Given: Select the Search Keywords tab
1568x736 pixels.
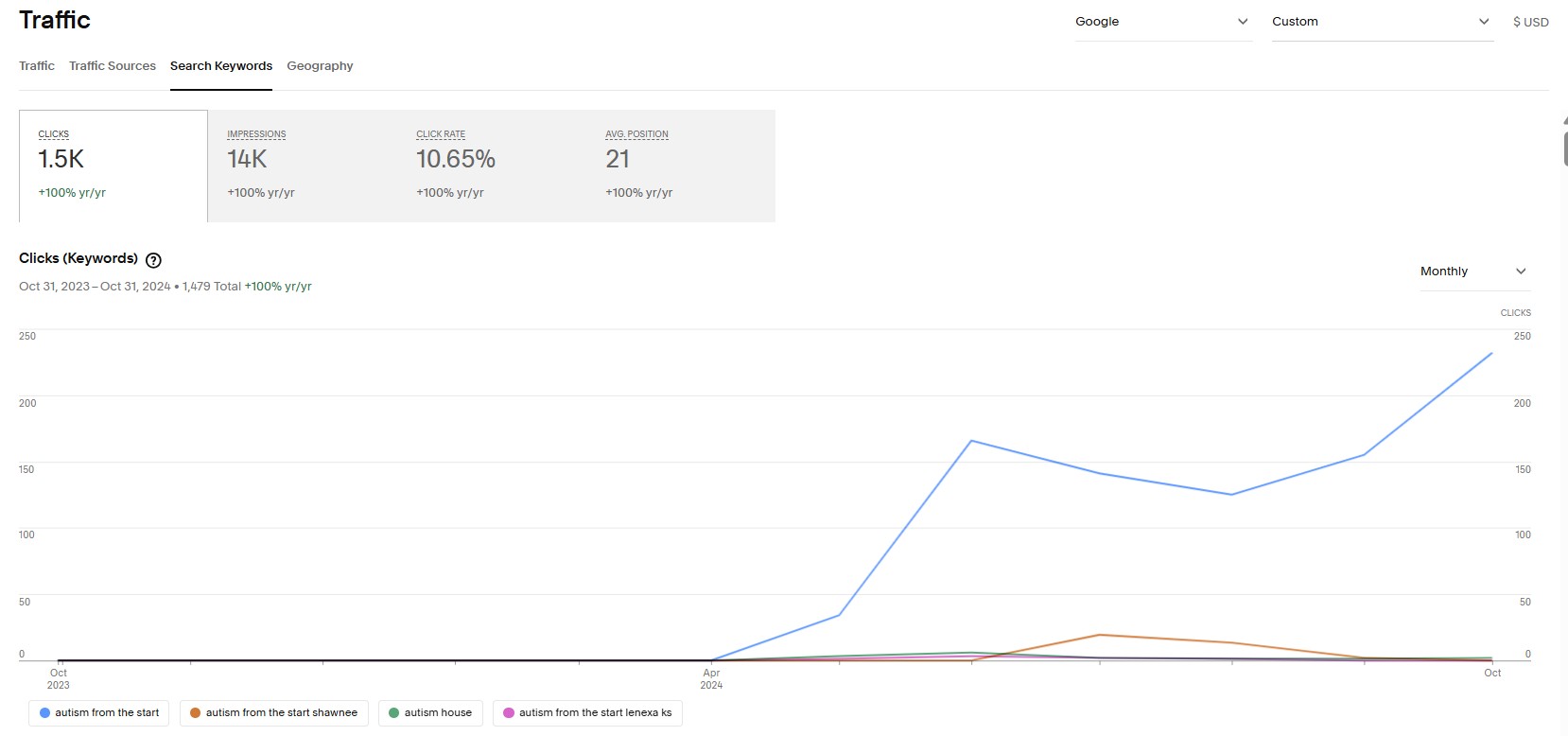Looking at the screenshot, I should [x=221, y=66].
